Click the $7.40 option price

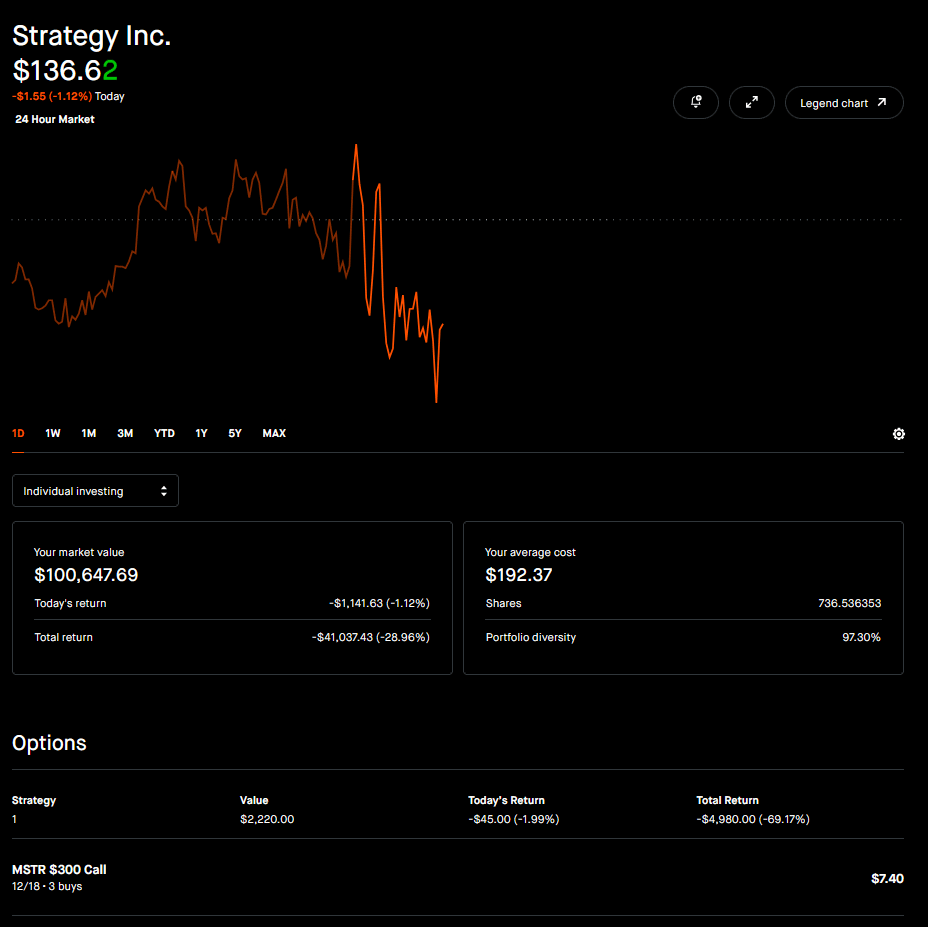click(887, 878)
